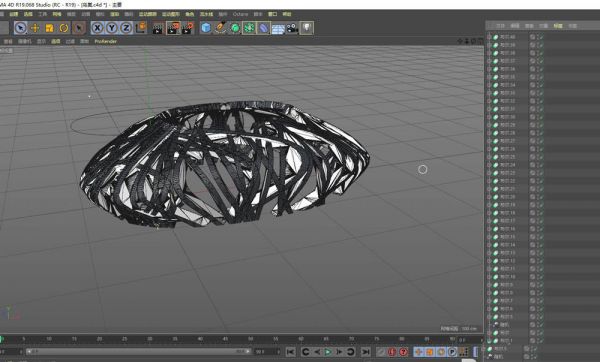600x362 pixels.
Task: Expand tree node of object row .10
Action: click(x=489, y=277)
